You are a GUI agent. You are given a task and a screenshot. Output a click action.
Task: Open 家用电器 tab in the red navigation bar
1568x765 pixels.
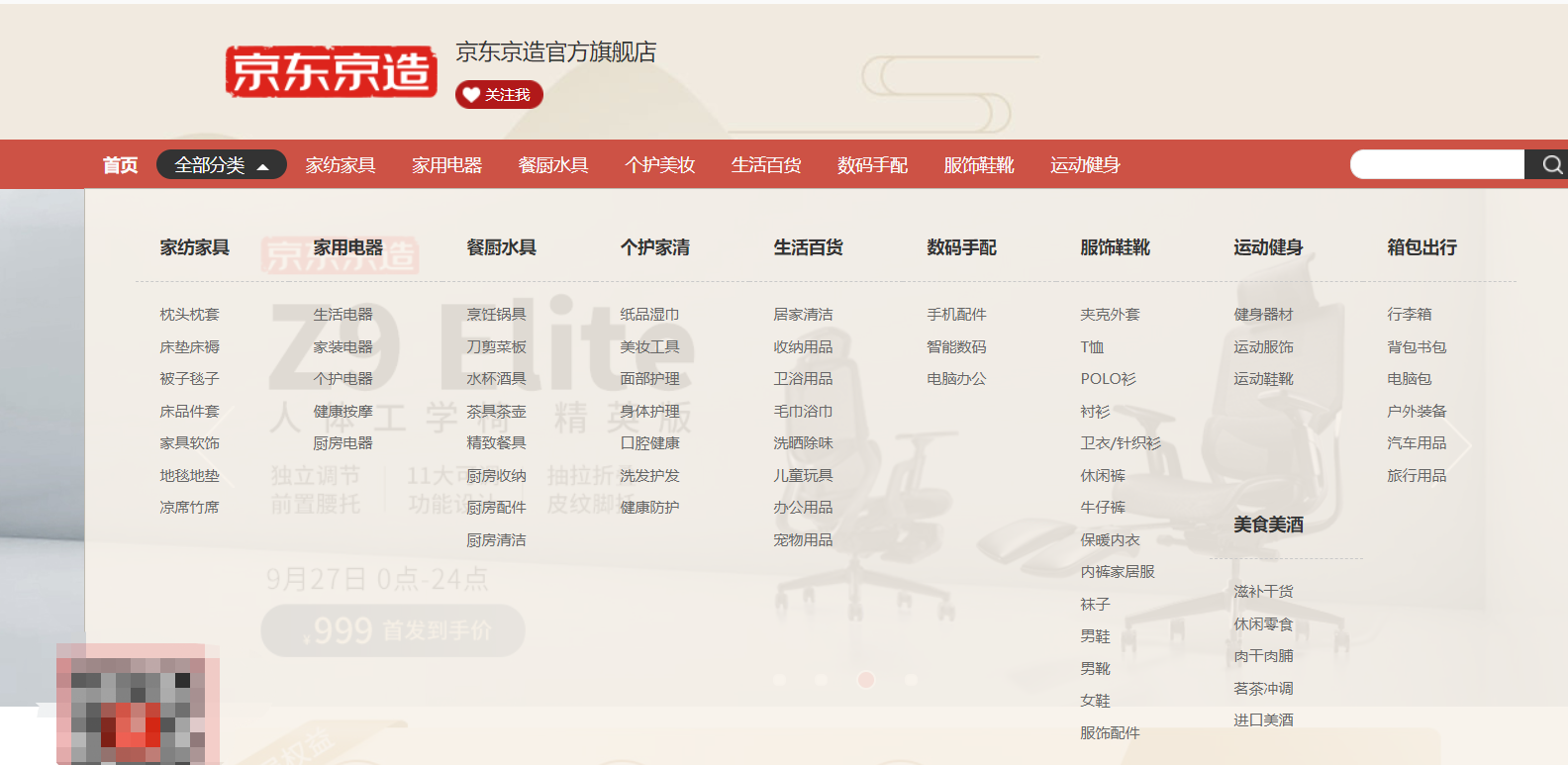[x=447, y=164]
